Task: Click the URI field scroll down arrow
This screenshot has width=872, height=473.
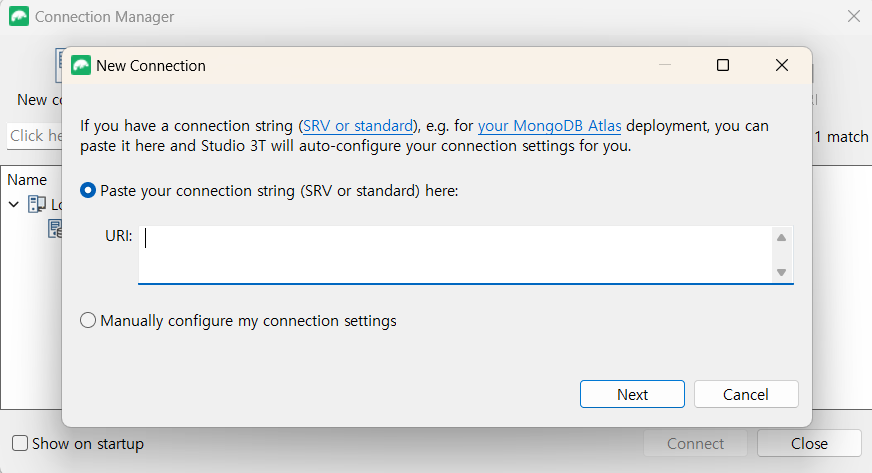Action: pyautogui.click(x=782, y=272)
